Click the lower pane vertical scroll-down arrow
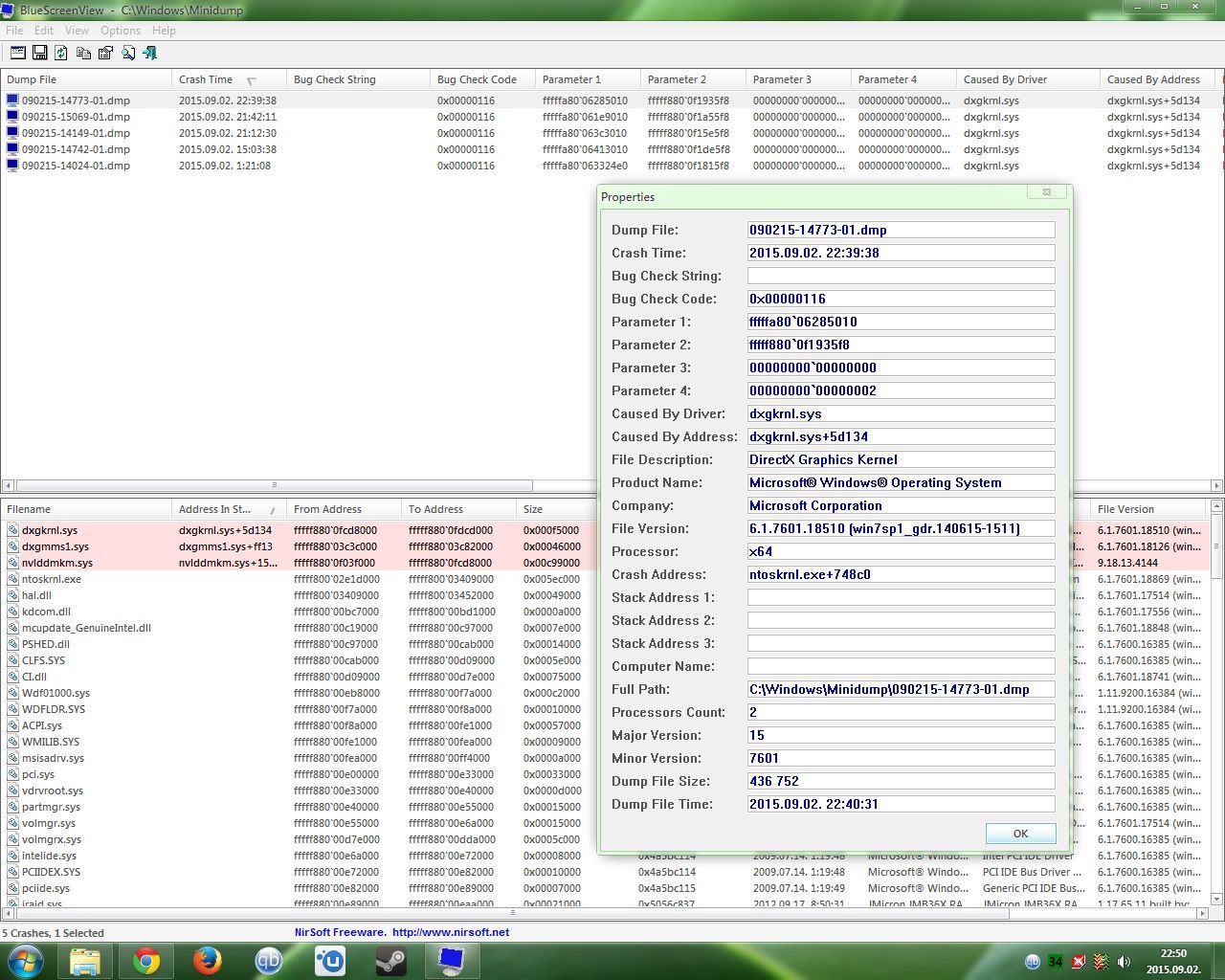This screenshot has height=980, width=1225. click(x=1217, y=899)
